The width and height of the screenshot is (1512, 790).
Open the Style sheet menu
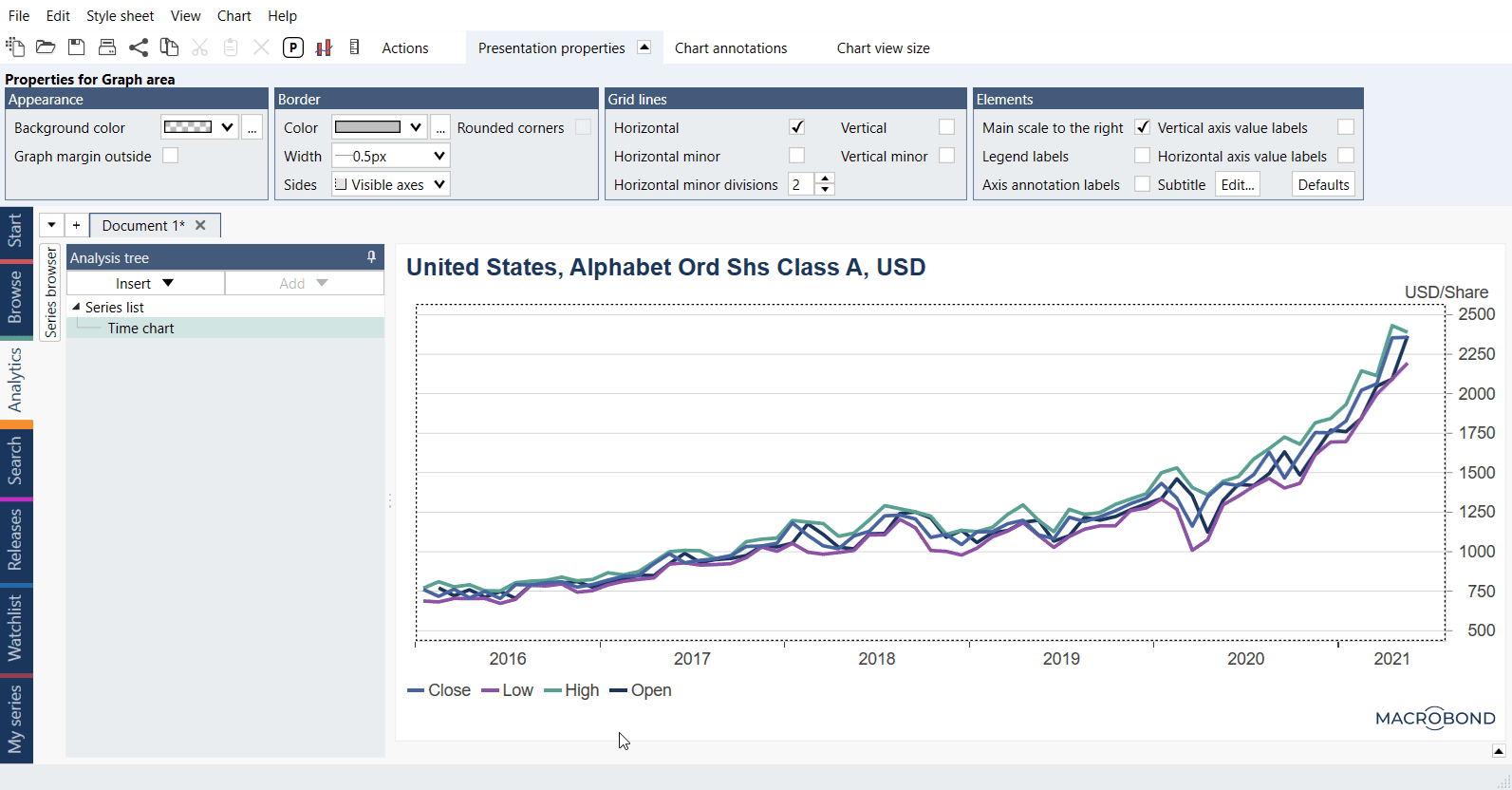pyautogui.click(x=120, y=16)
